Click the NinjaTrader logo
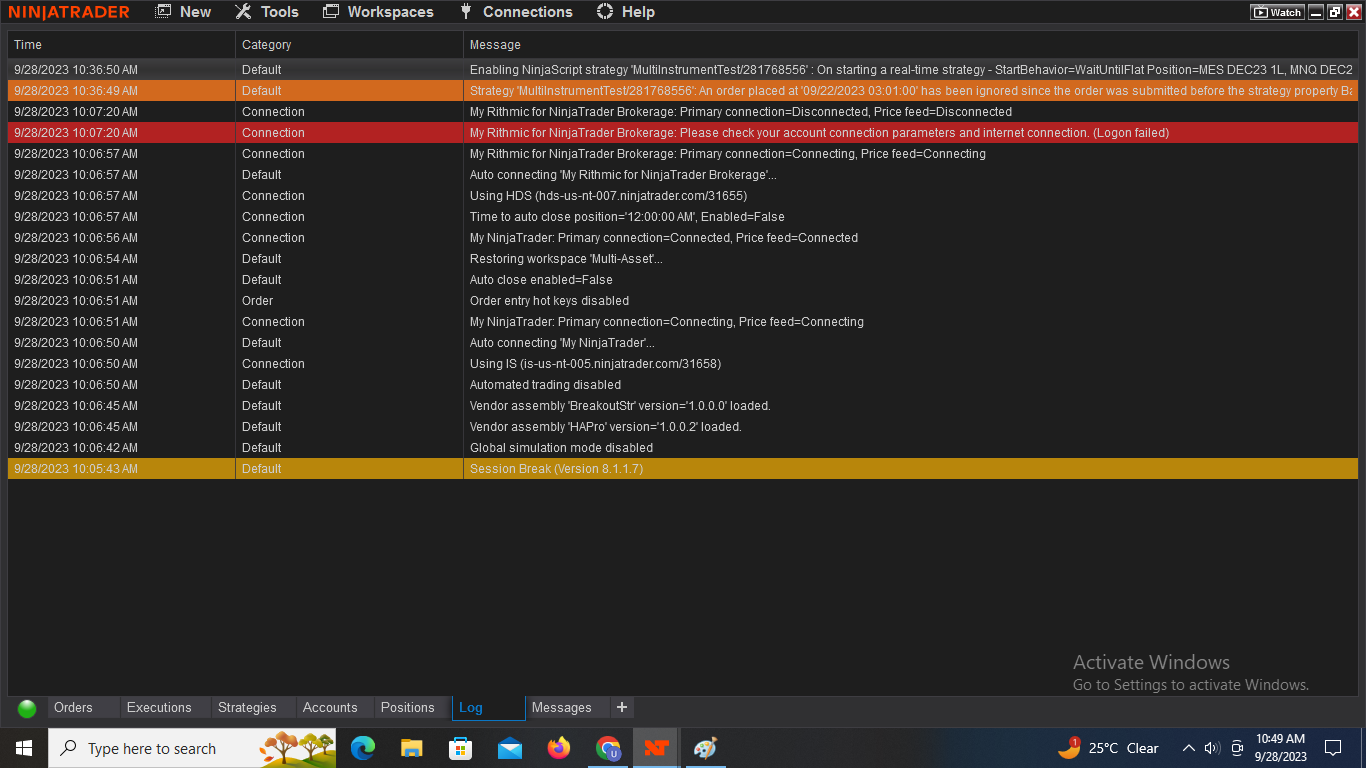Image resolution: width=1366 pixels, height=768 pixels. coord(69,12)
